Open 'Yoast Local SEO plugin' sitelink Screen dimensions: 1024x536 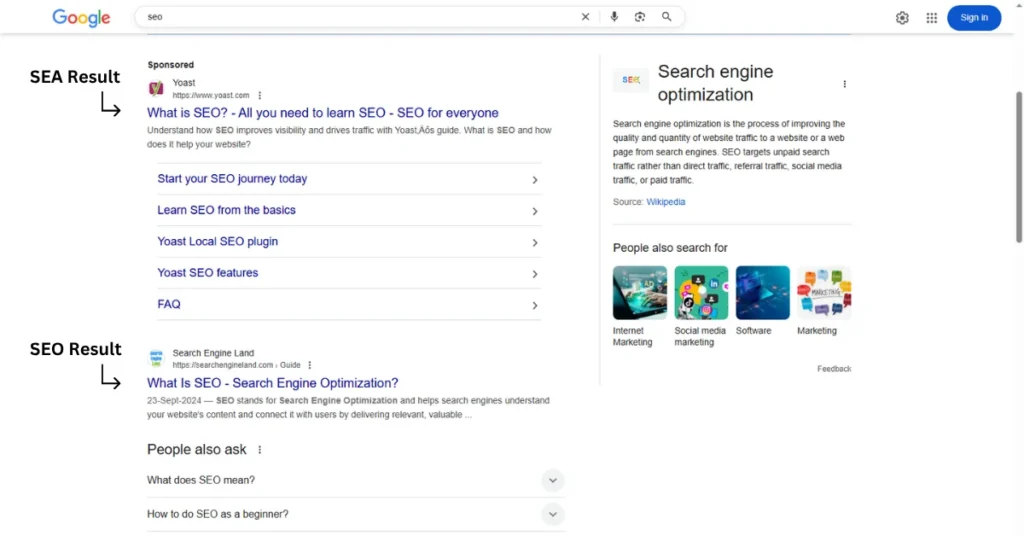point(218,242)
